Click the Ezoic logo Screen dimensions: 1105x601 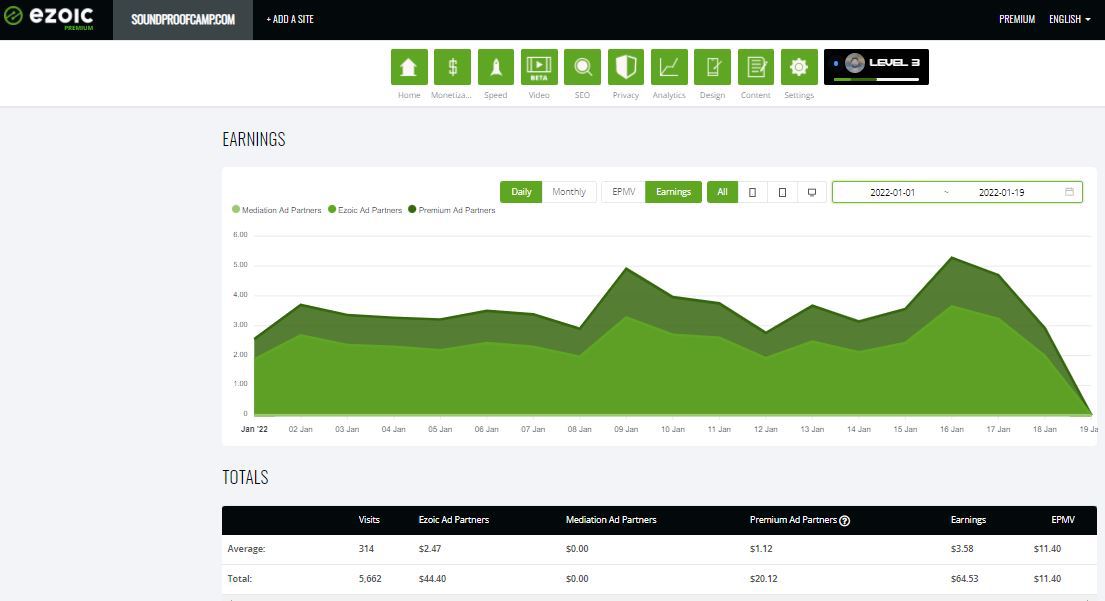tap(49, 18)
